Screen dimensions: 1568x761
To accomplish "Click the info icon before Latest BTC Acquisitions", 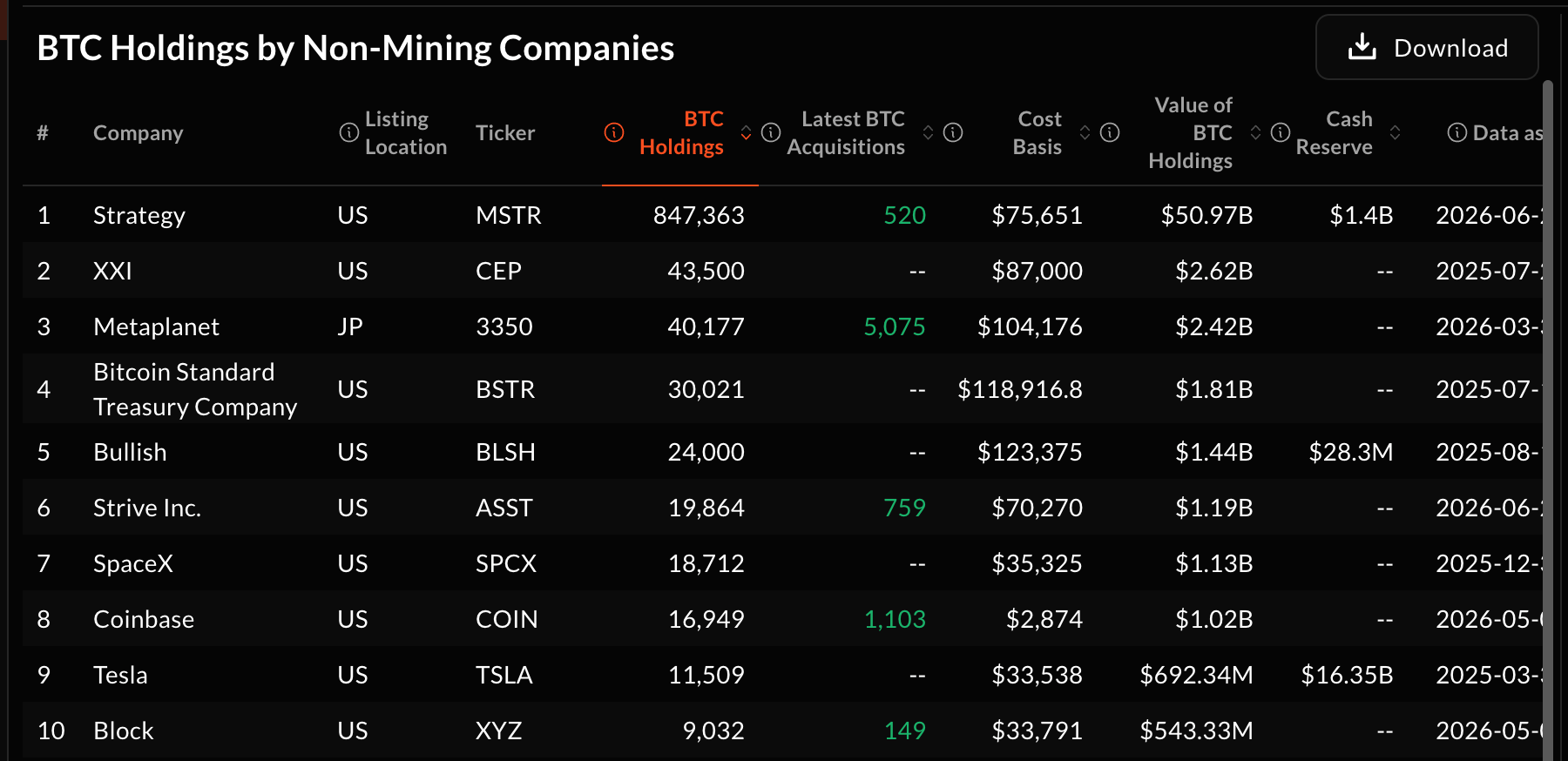I will click(x=771, y=132).
